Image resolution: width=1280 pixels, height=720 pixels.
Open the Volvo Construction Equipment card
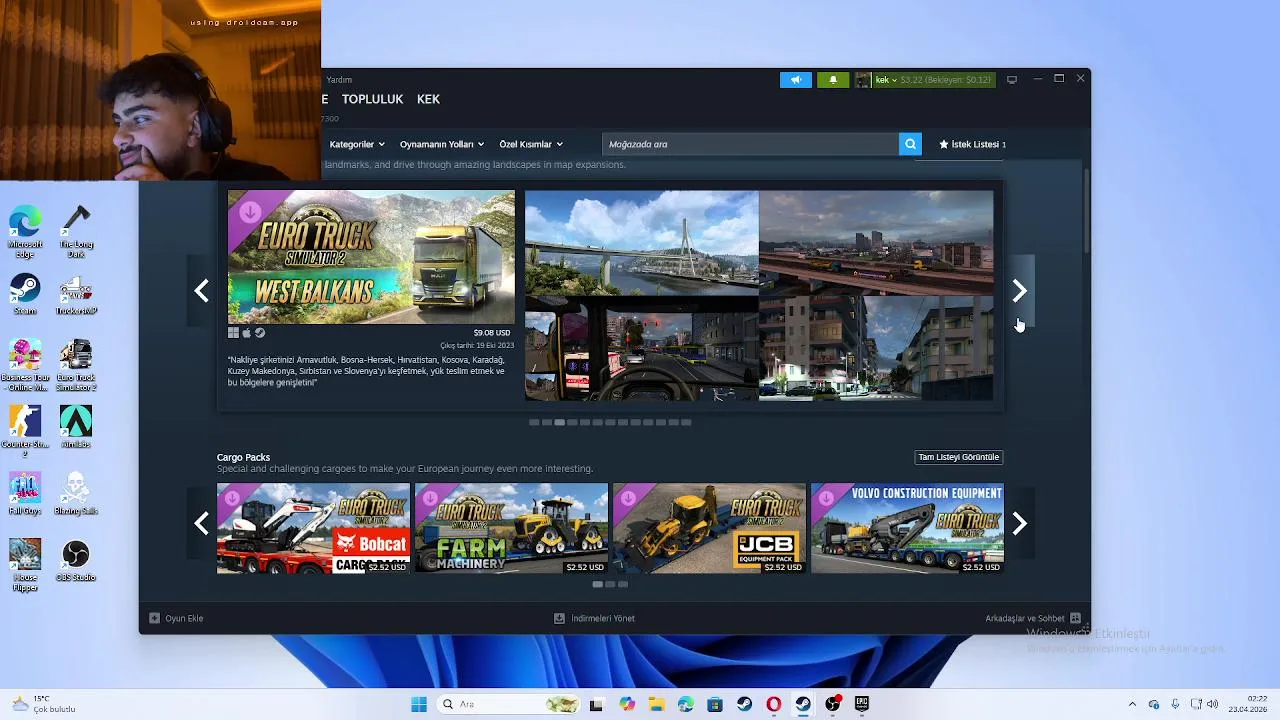click(907, 528)
